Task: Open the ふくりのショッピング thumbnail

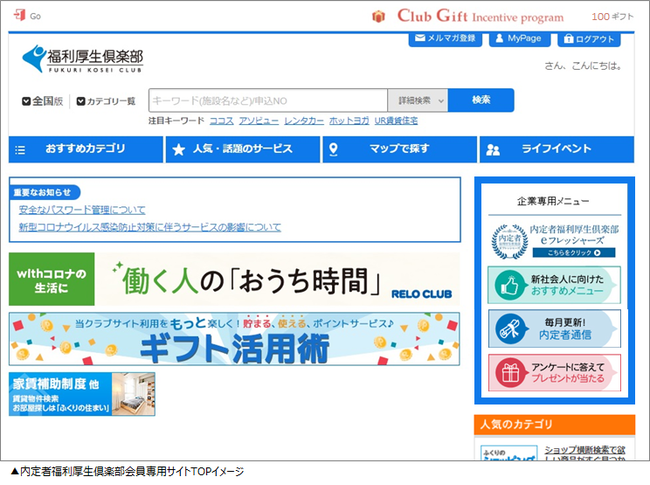Action: coord(509,453)
